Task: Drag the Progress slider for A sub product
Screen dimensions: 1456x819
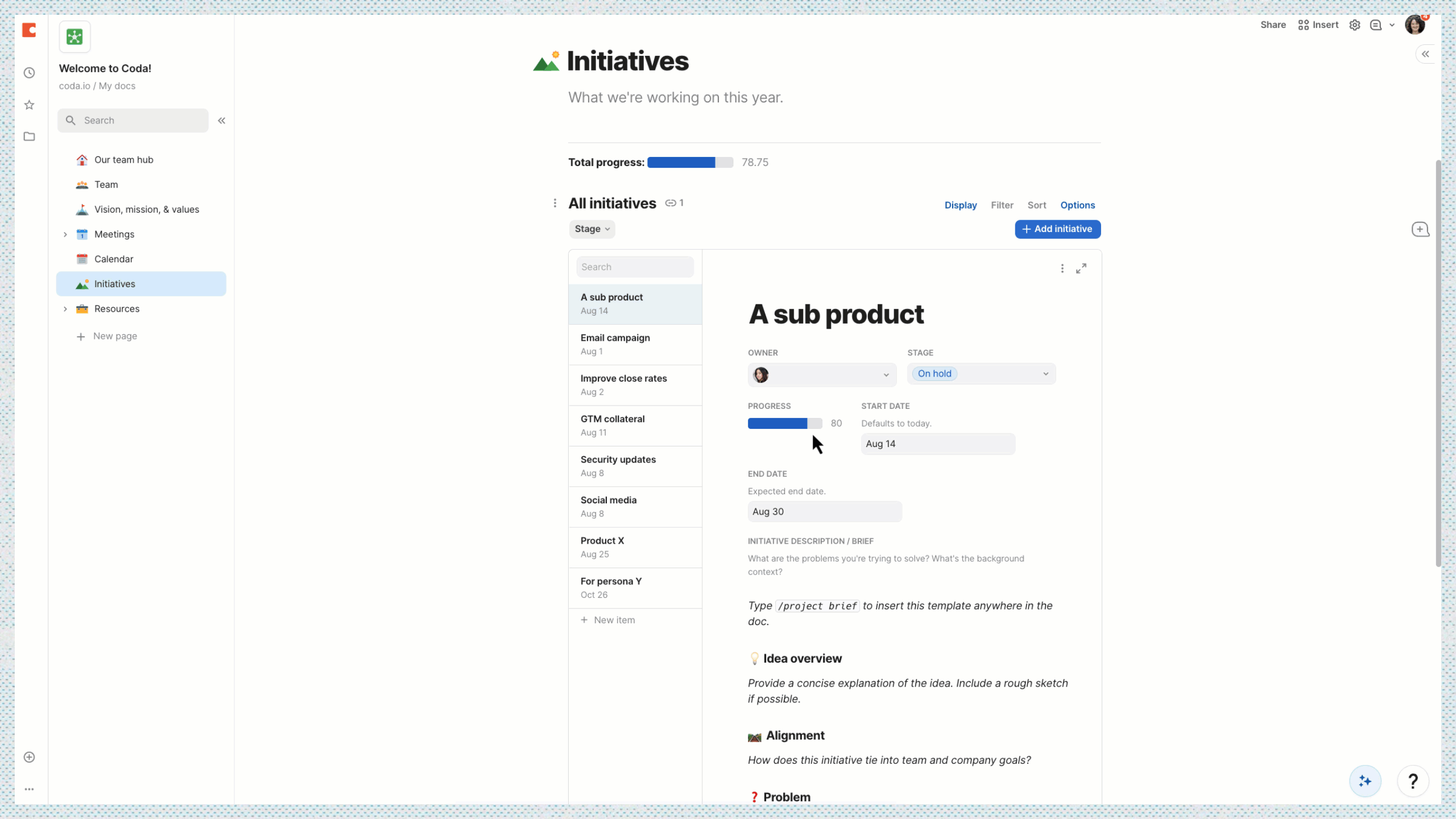Action: pyautogui.click(x=808, y=423)
